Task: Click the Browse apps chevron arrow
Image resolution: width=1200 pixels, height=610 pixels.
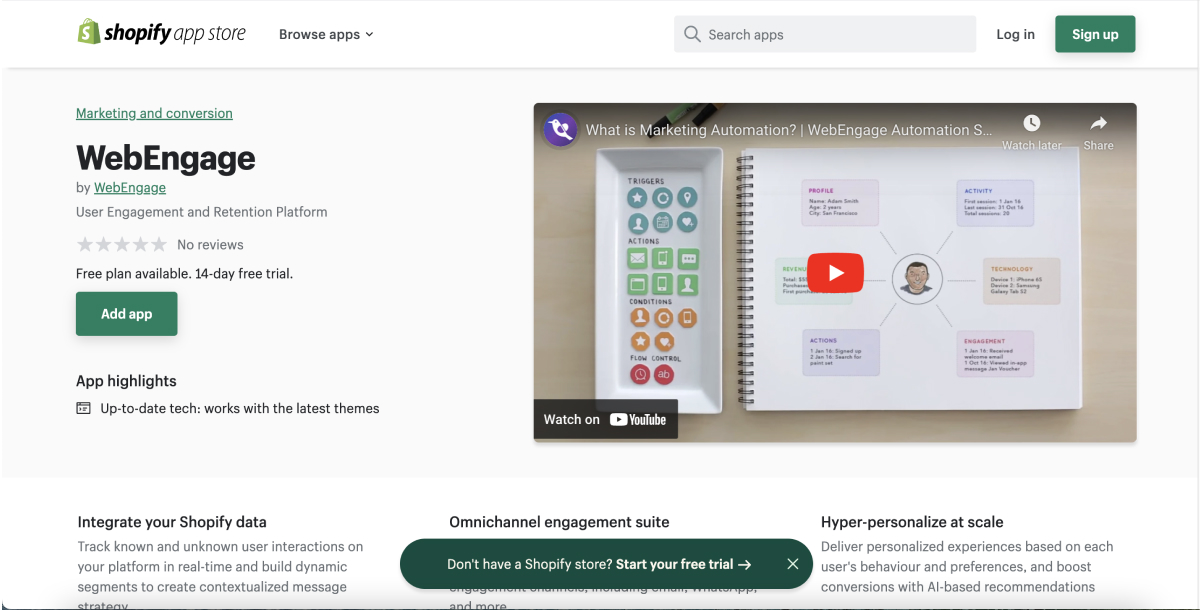Action: coord(369,34)
